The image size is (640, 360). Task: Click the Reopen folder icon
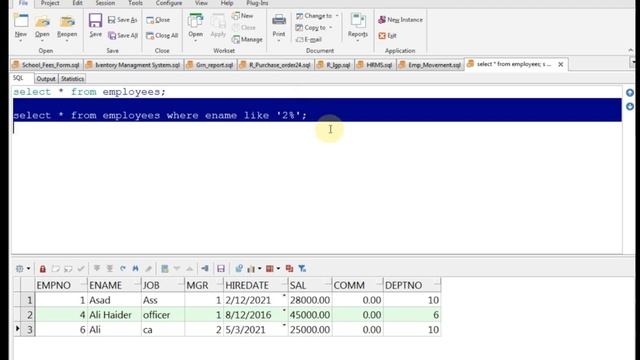coord(67,21)
